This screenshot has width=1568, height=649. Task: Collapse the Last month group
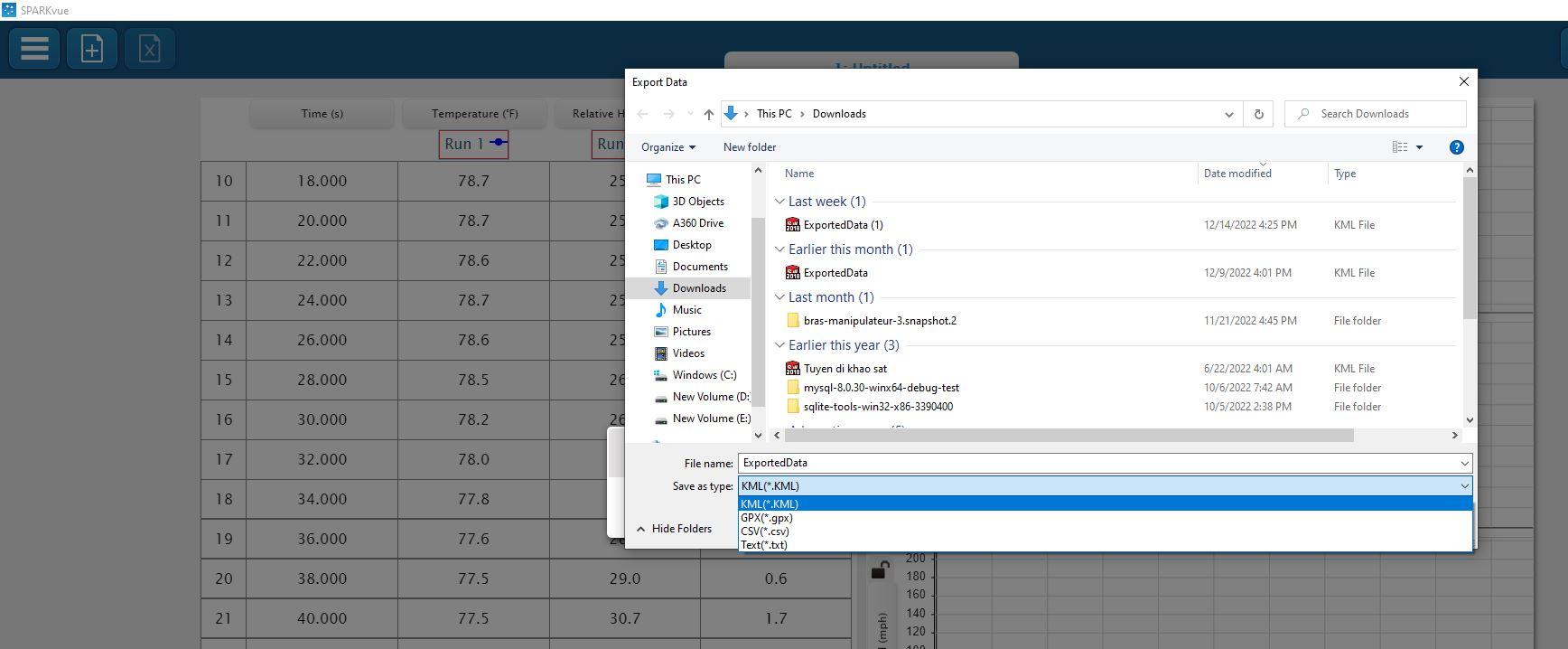[x=779, y=297]
